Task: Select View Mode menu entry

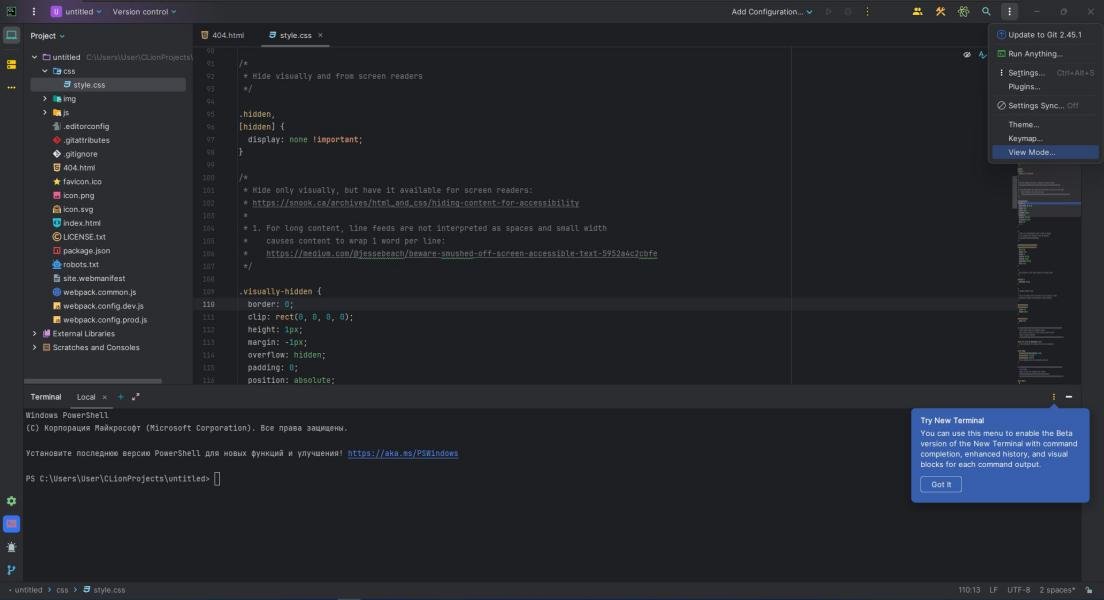Action: (1031, 152)
